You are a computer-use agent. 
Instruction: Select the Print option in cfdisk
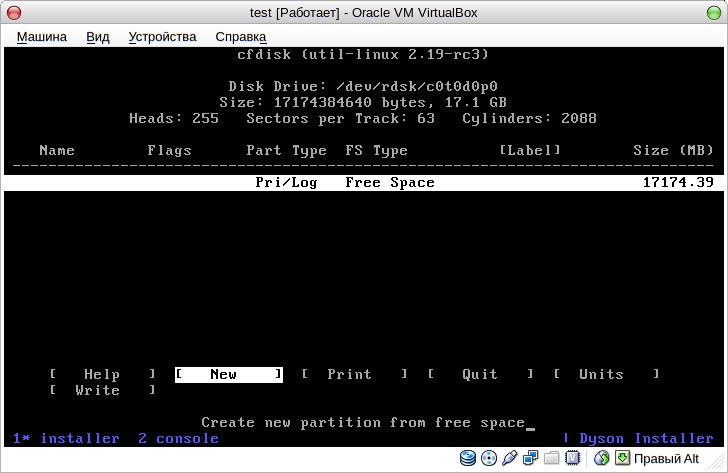click(x=354, y=374)
